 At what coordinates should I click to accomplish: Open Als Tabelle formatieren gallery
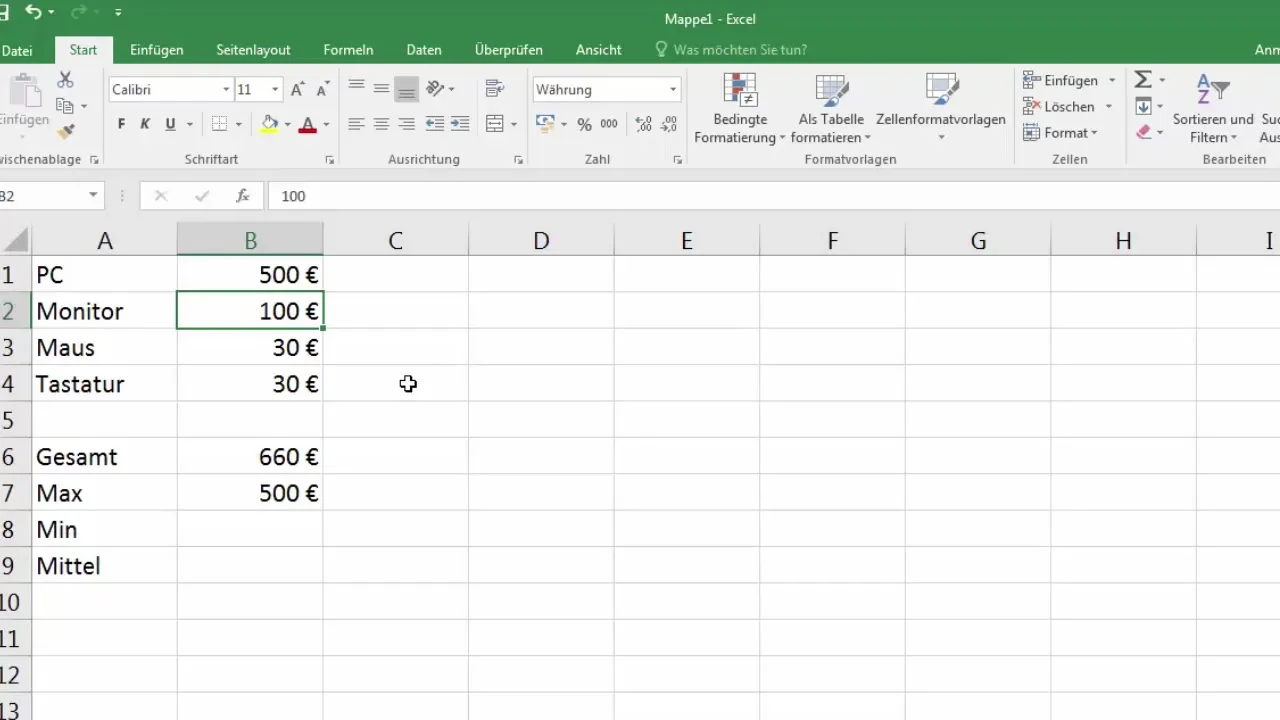[831, 108]
